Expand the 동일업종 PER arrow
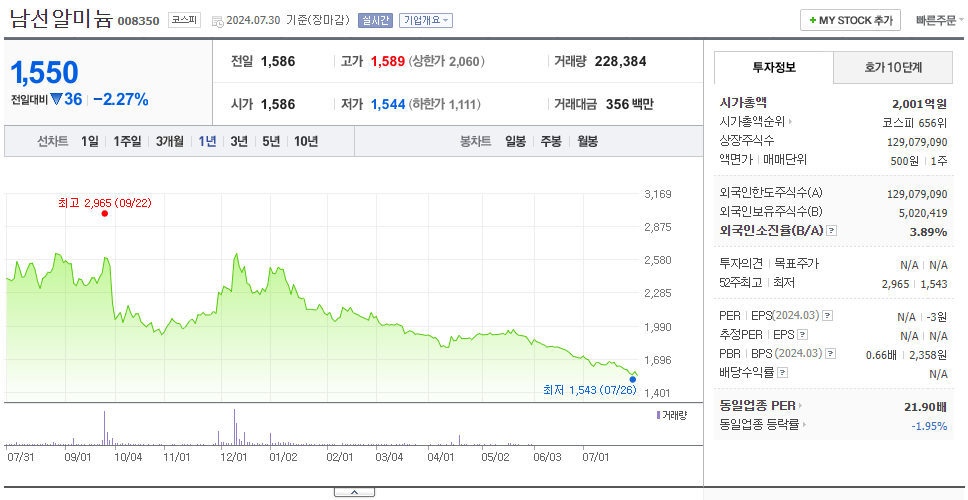Image resolution: width=968 pixels, height=500 pixels. [800, 406]
